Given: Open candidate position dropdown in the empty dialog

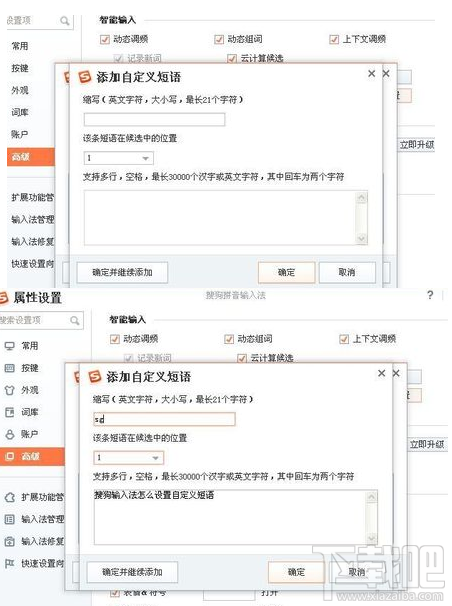Looking at the screenshot, I should (x=119, y=158).
